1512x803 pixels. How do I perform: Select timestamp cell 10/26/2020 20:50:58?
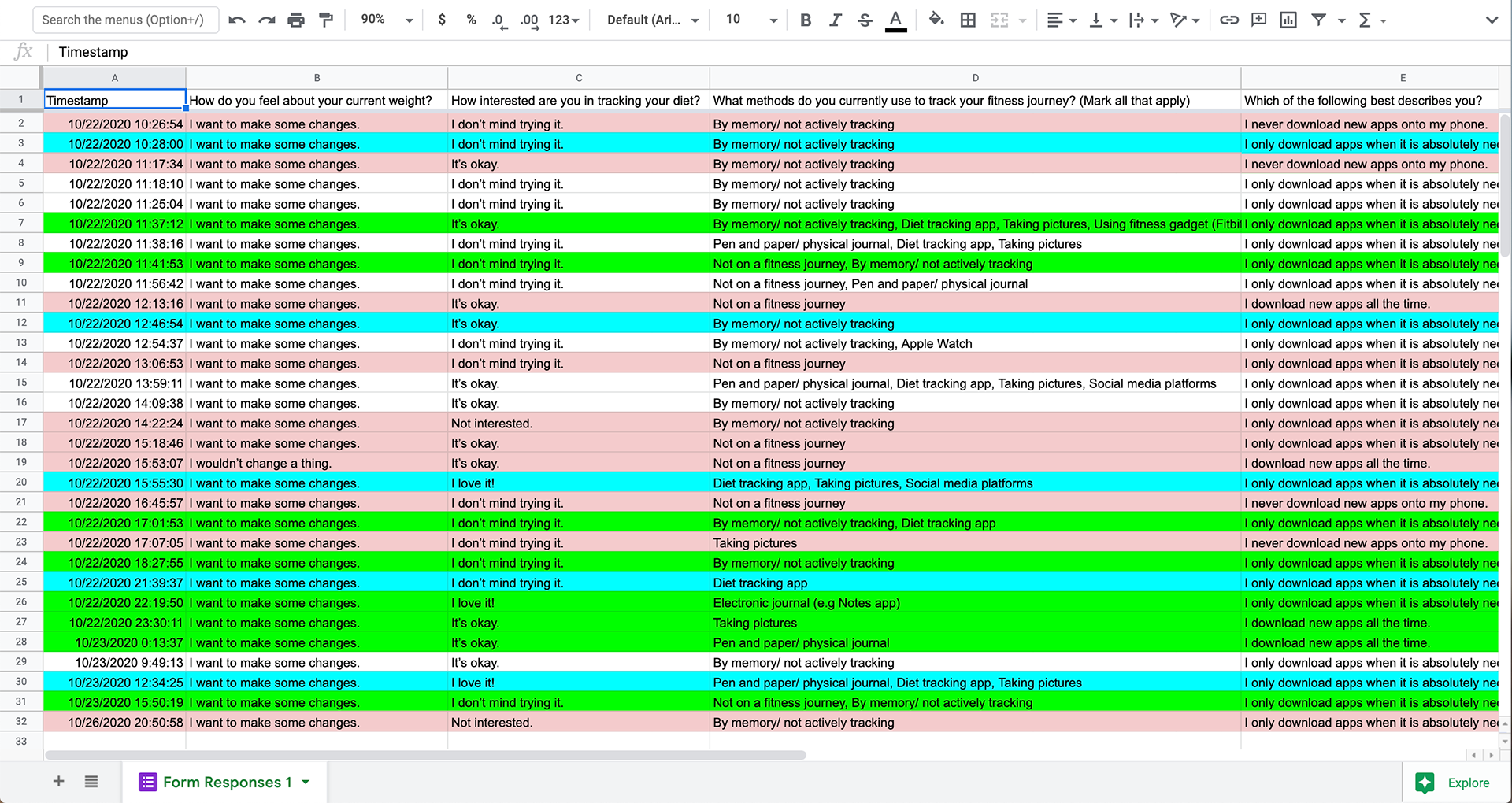[115, 723]
